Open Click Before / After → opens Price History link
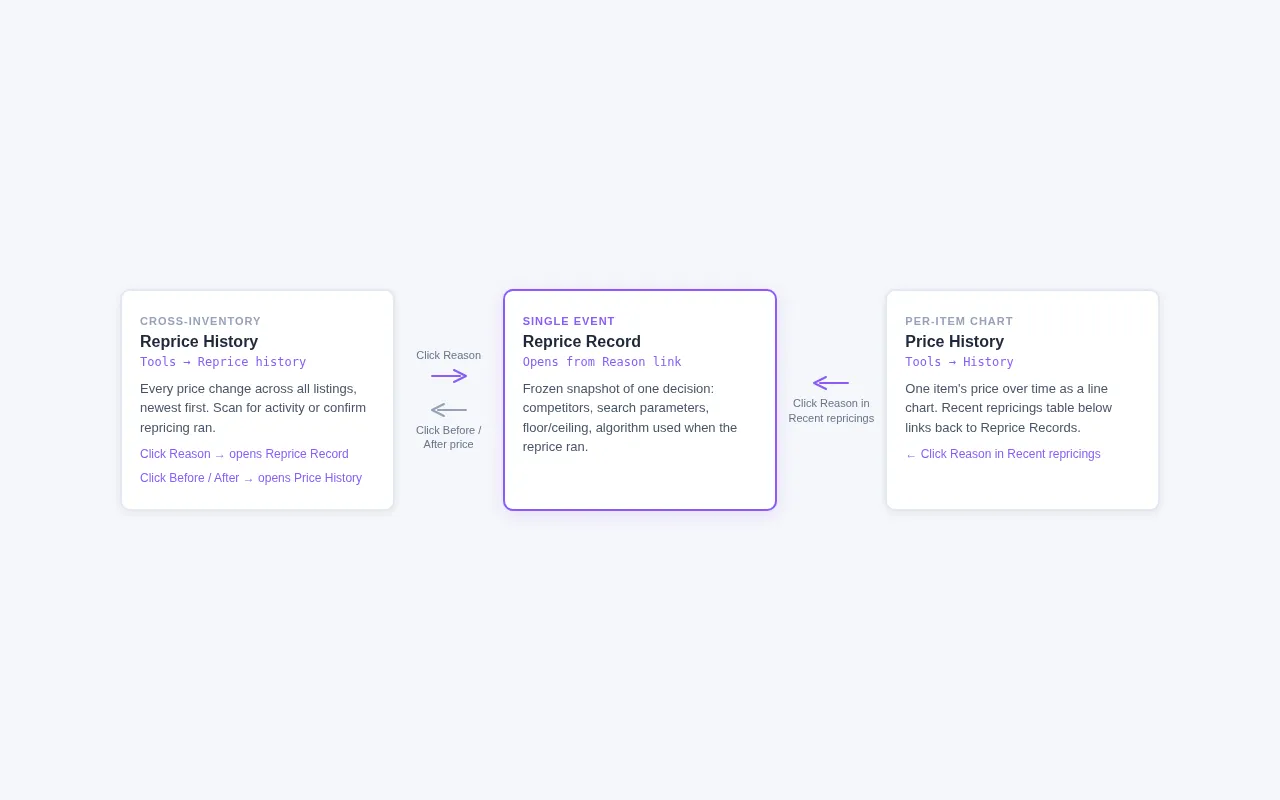The width and height of the screenshot is (1280, 800). pos(251,478)
